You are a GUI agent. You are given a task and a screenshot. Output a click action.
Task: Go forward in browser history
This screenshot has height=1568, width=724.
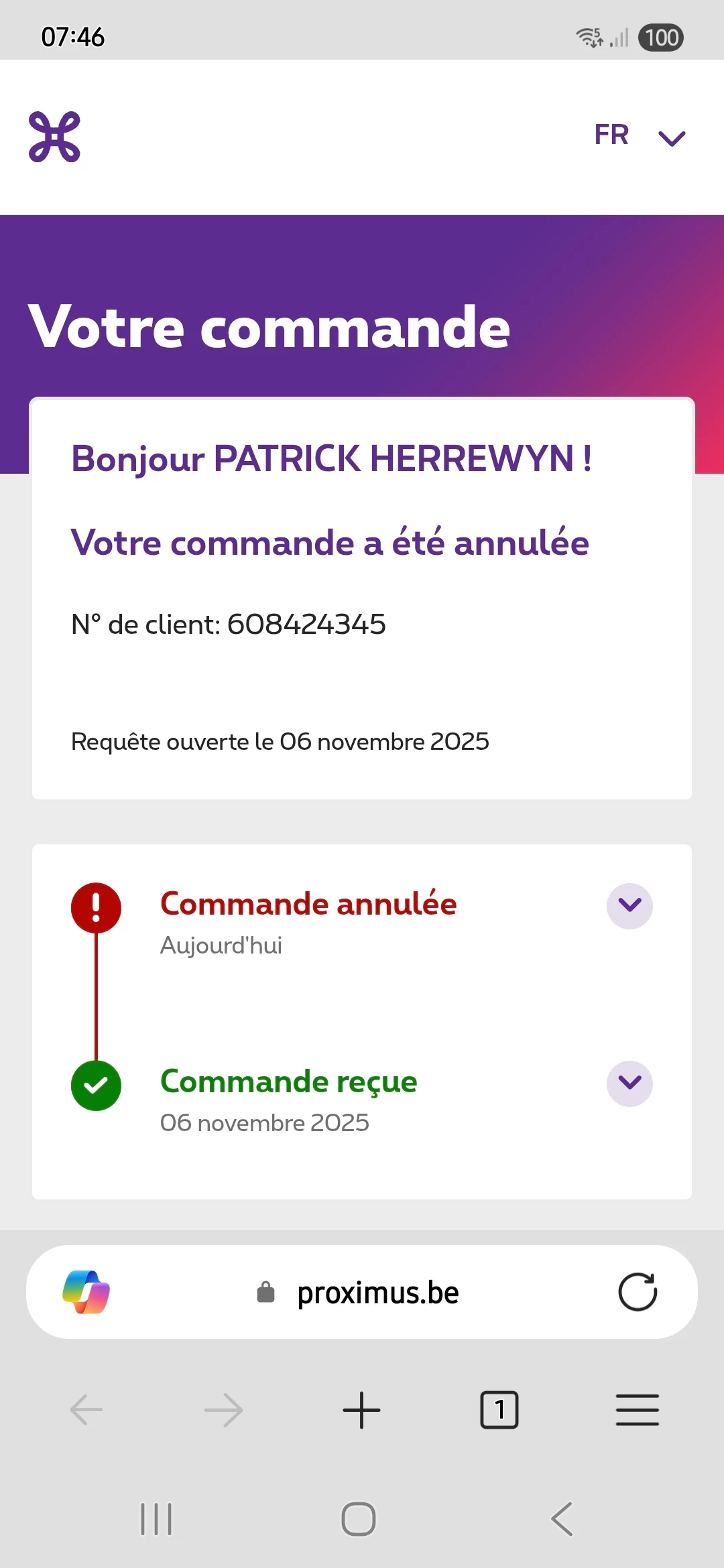point(224,1410)
